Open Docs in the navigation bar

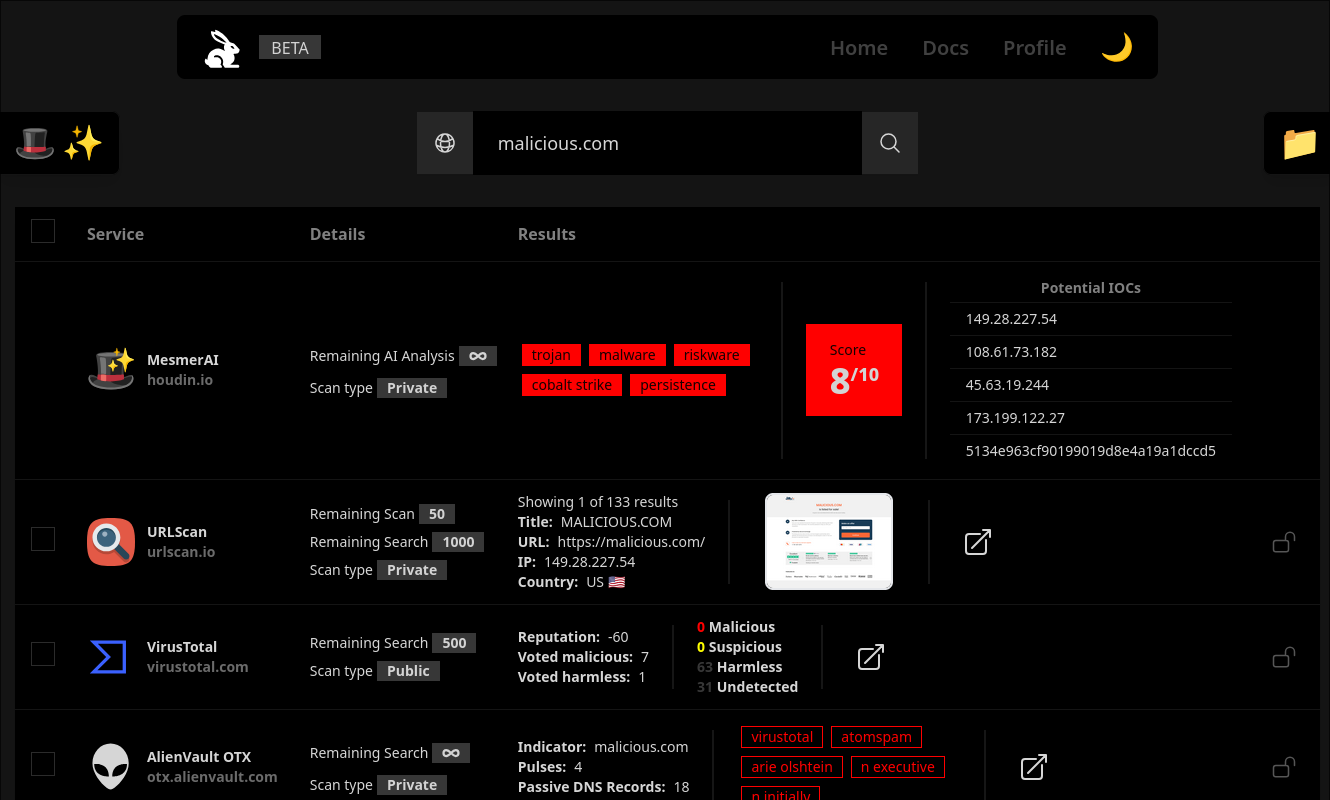945,48
